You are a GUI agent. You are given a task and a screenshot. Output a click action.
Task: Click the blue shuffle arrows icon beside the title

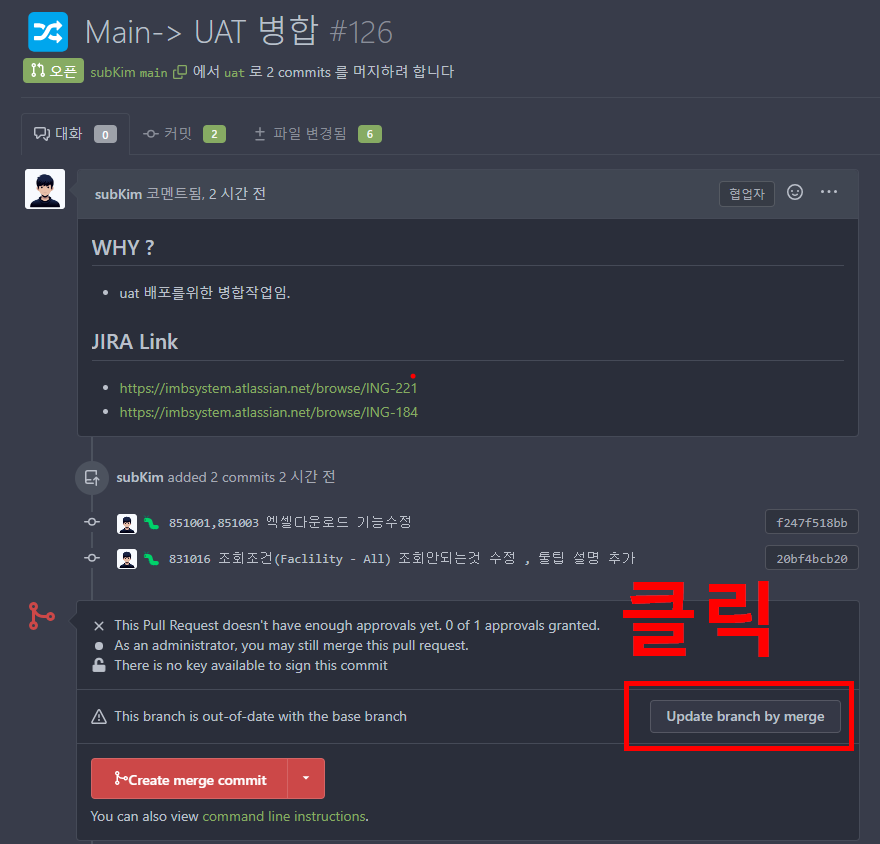pyautogui.click(x=48, y=32)
